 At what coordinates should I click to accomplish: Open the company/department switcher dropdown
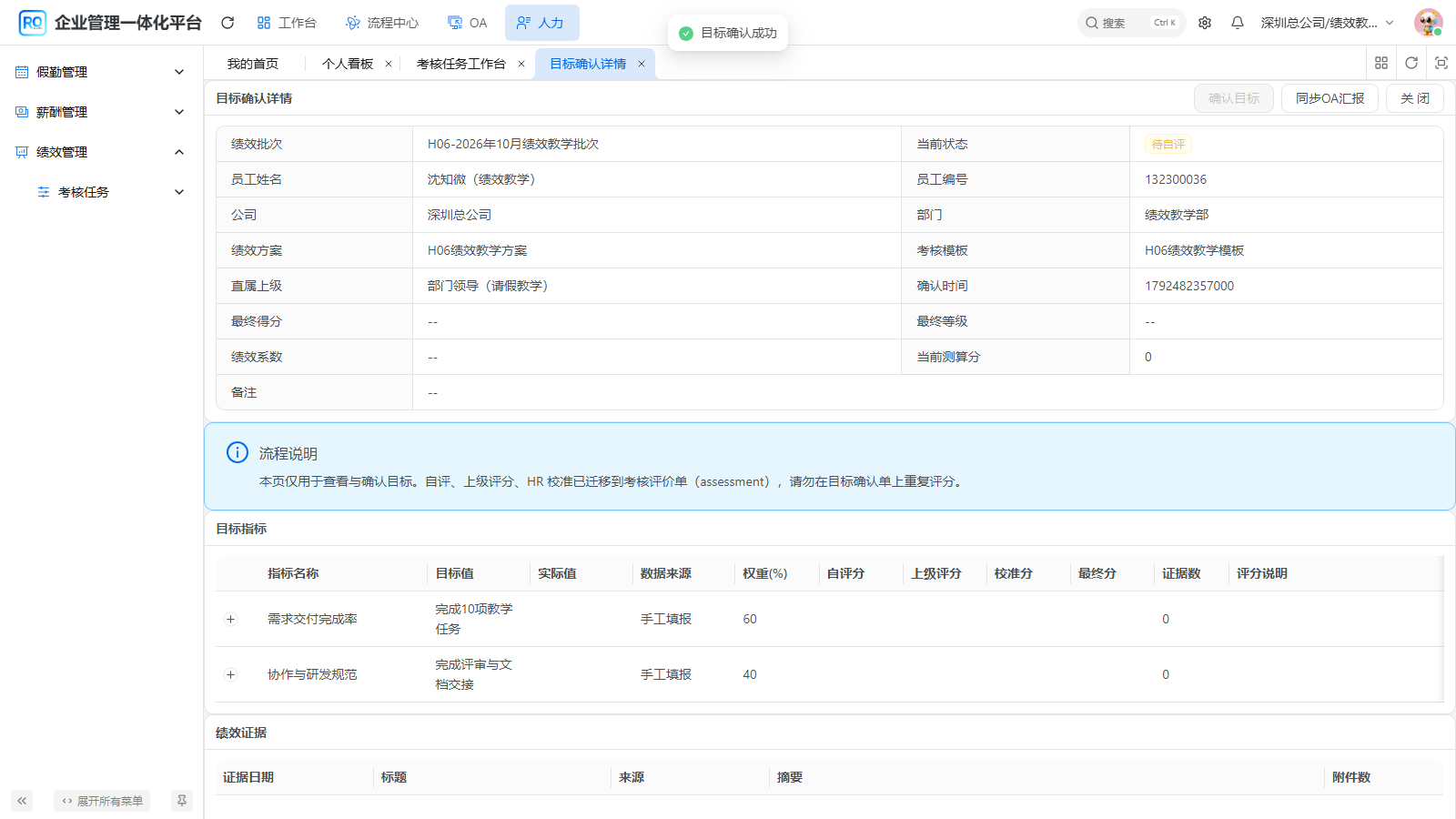click(1327, 23)
